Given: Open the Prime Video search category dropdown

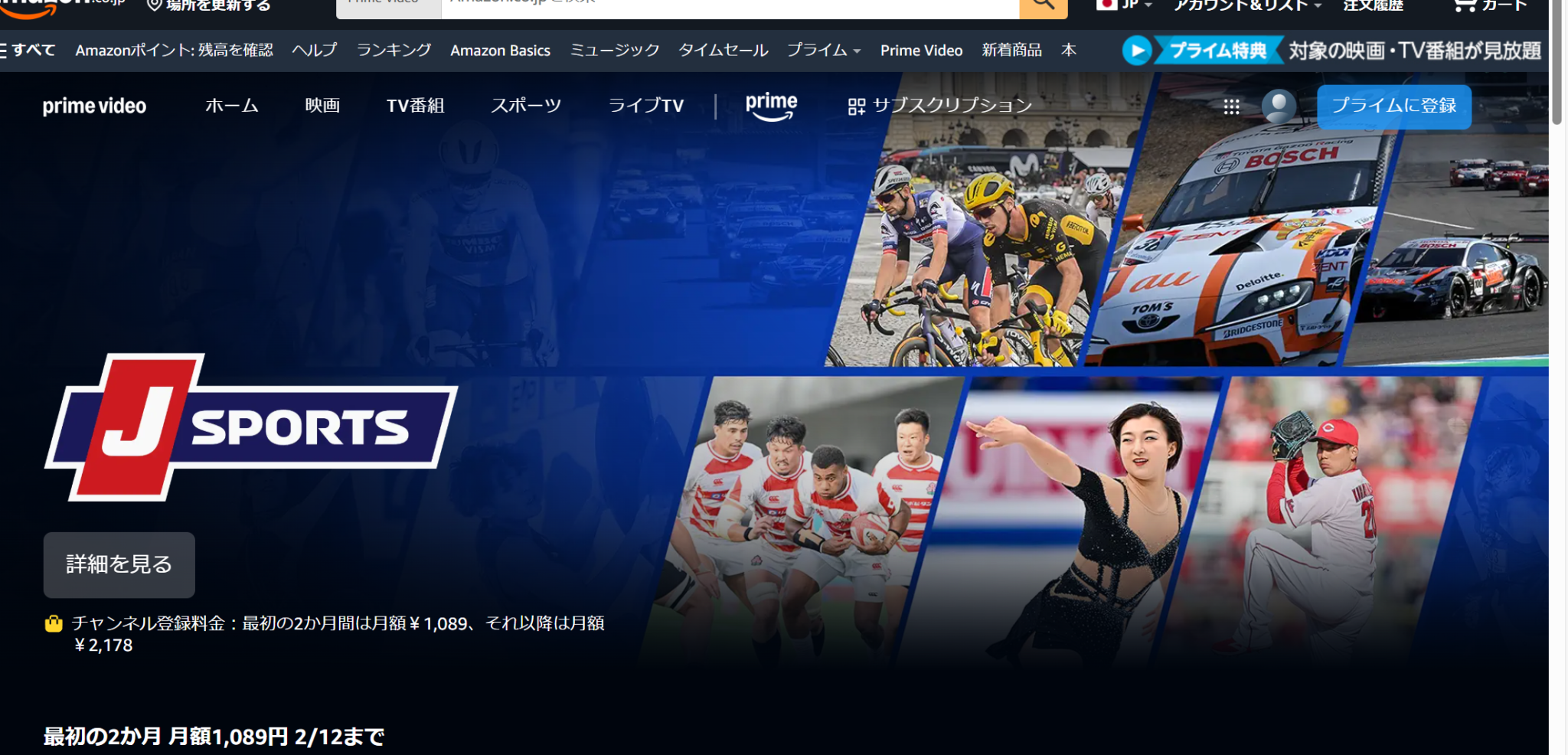Looking at the screenshot, I should (x=388, y=5).
